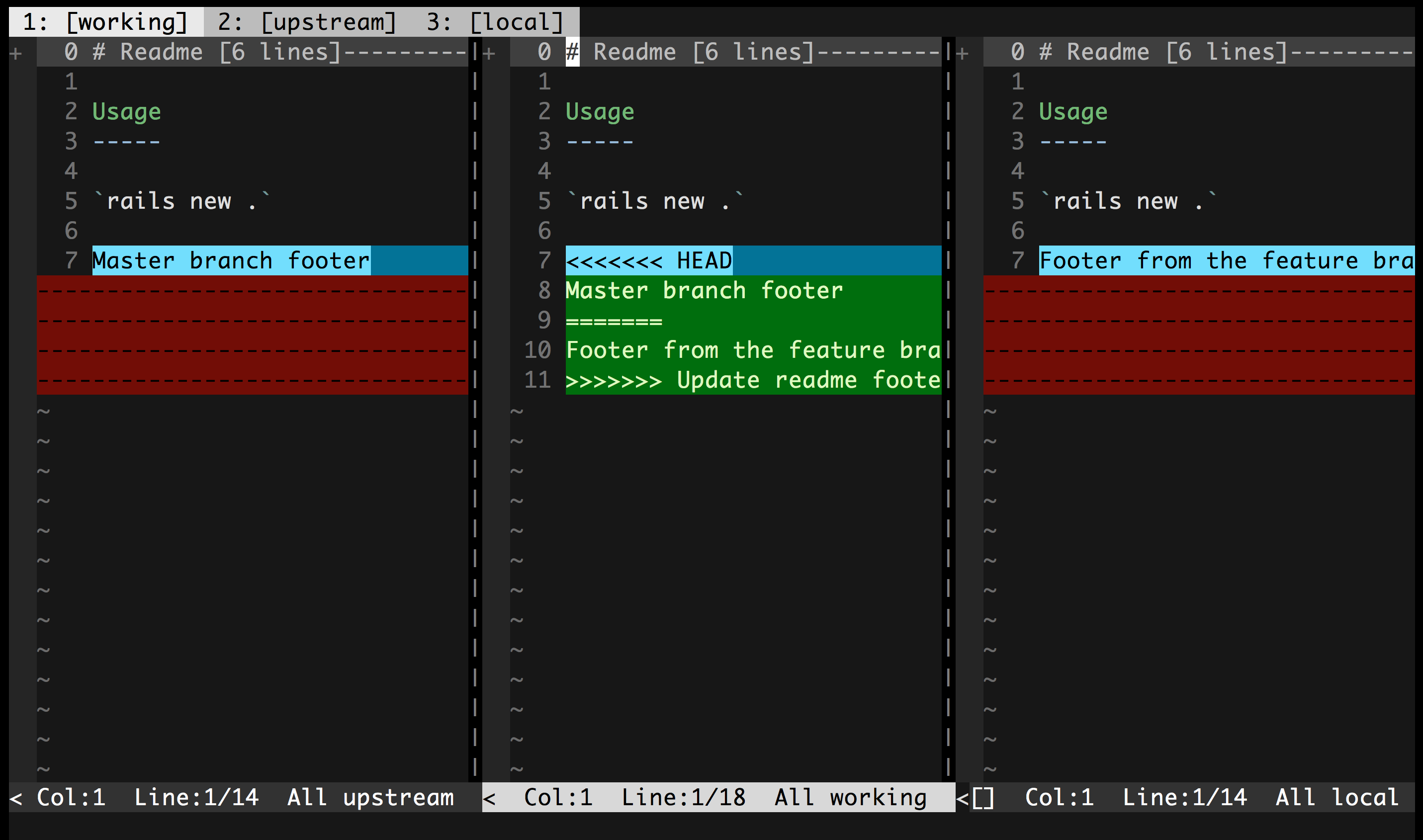Focus the upstream status line
The image size is (1423, 840).
(245, 798)
